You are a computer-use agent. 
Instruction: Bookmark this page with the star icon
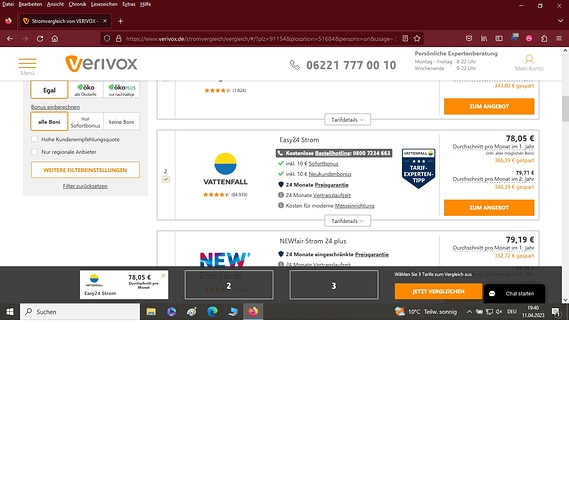(417, 38)
